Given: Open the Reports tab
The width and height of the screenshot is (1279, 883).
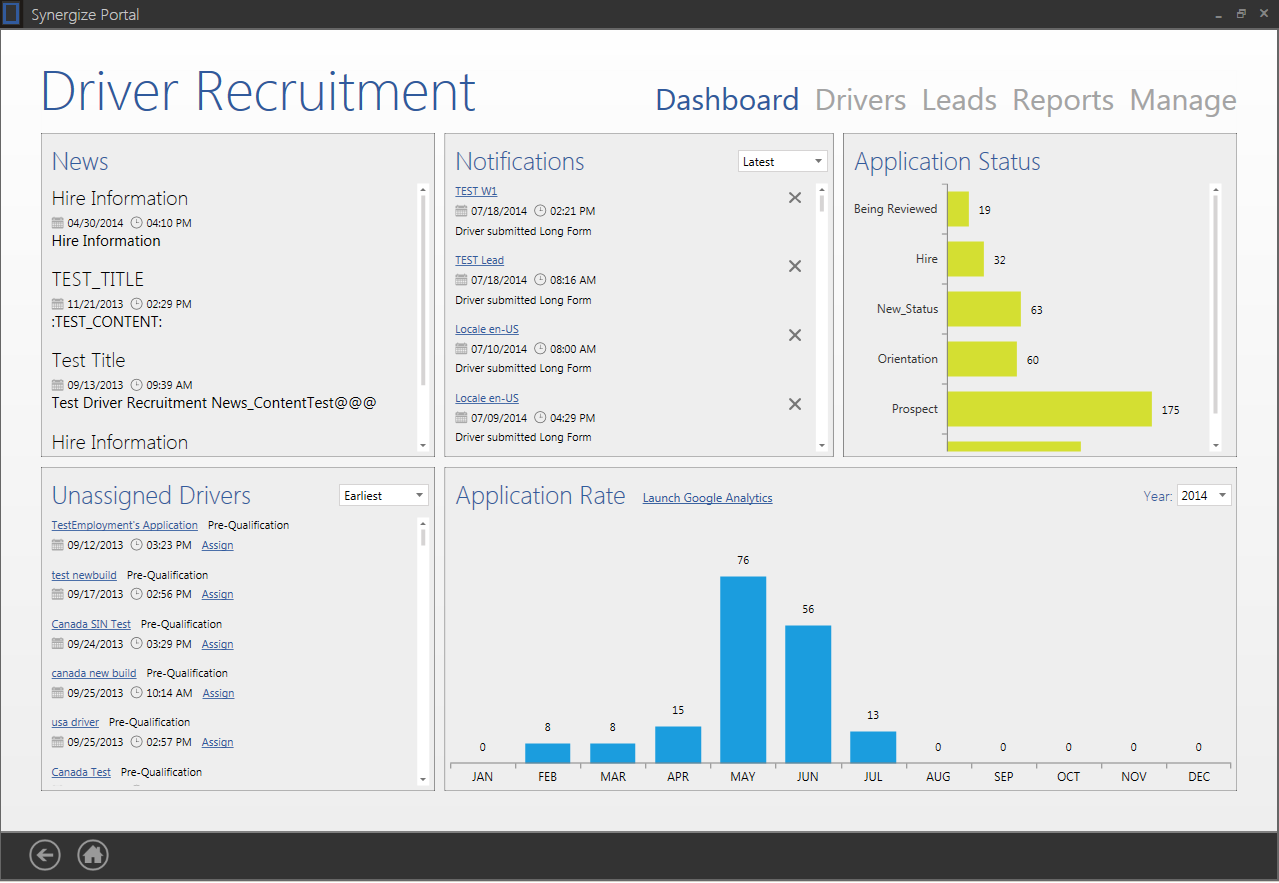Looking at the screenshot, I should point(1063,100).
